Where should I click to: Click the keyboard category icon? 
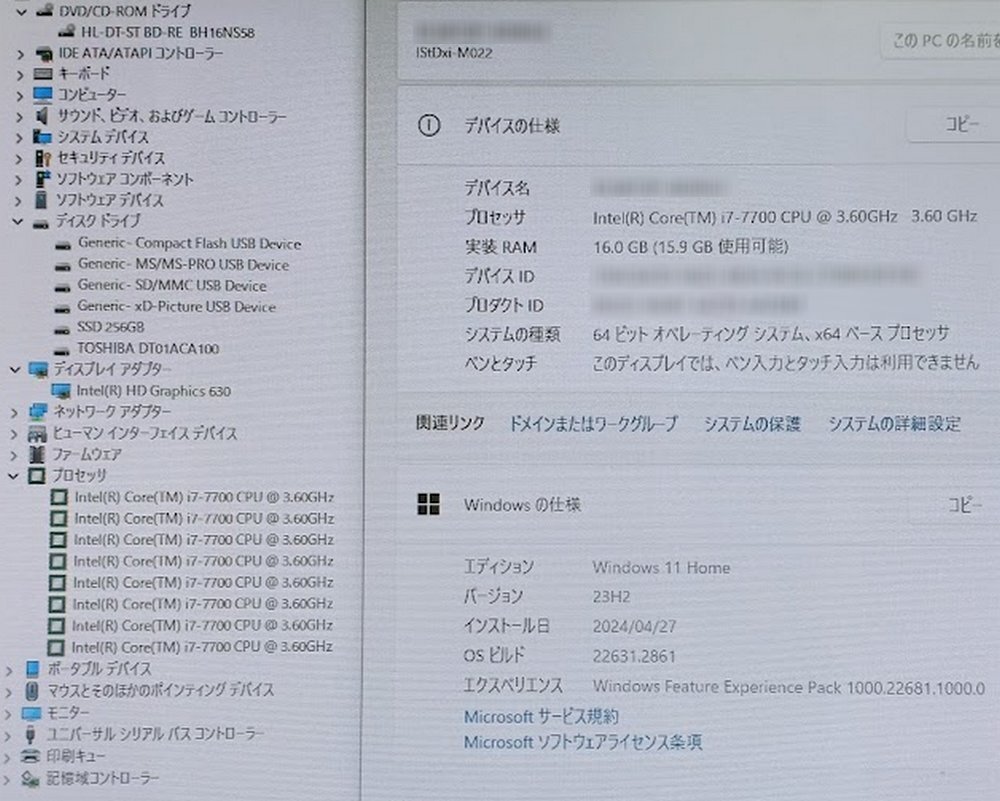point(43,75)
